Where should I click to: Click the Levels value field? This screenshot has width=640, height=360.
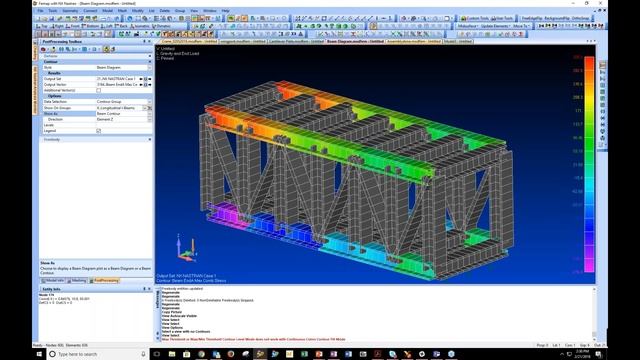(x=124, y=125)
